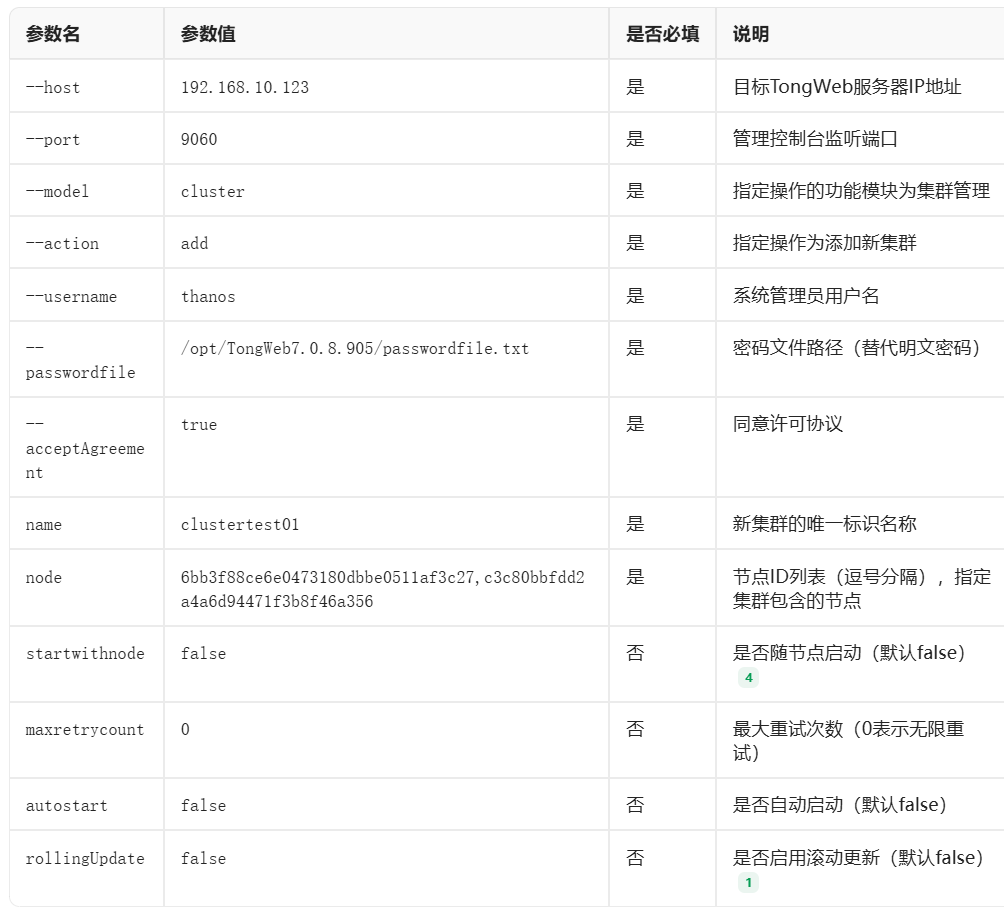Click description 是否自动启动(默认false)

click(840, 804)
